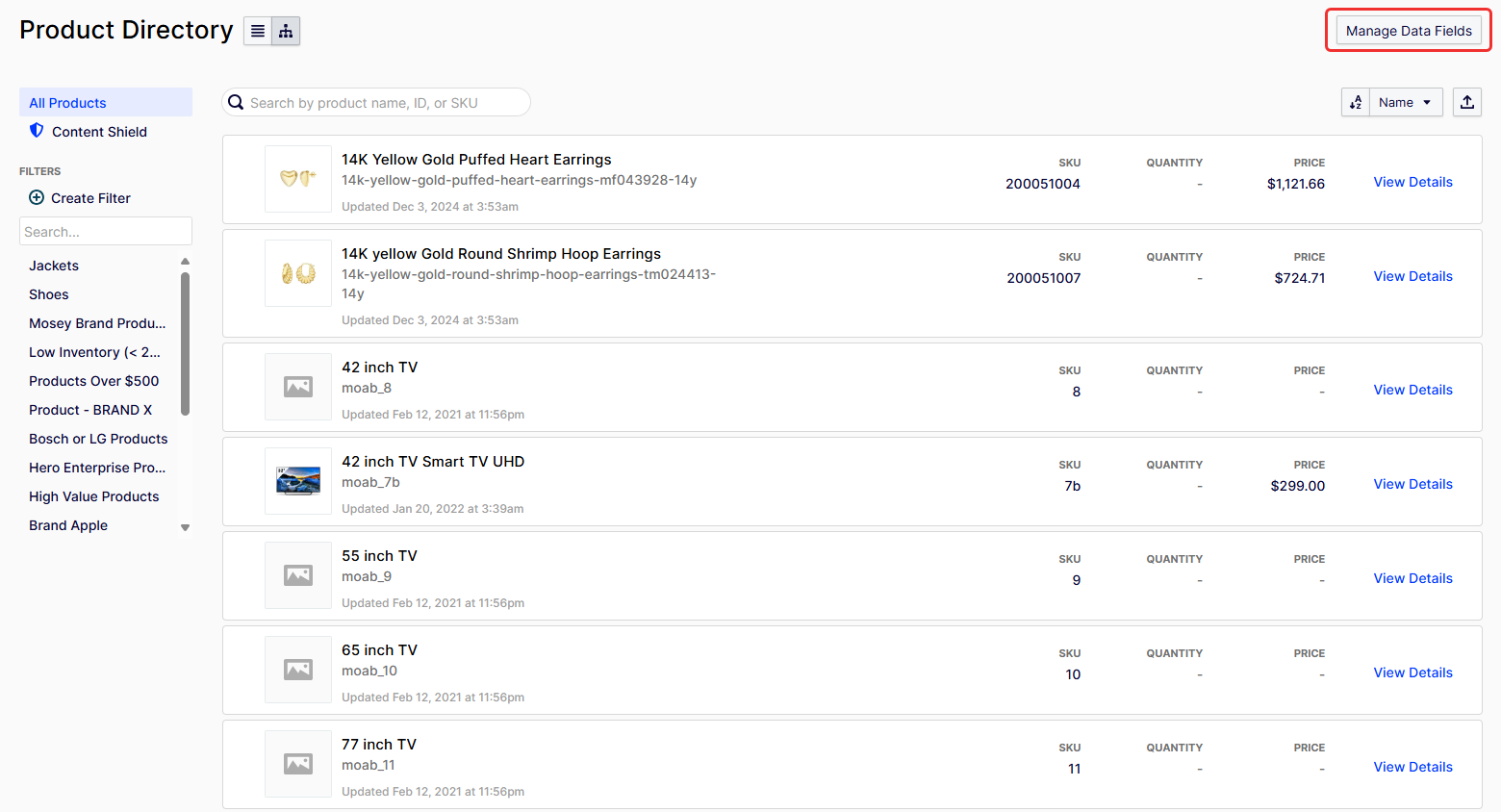Click the Content Shield icon
The width and height of the screenshot is (1501, 812).
click(x=37, y=131)
